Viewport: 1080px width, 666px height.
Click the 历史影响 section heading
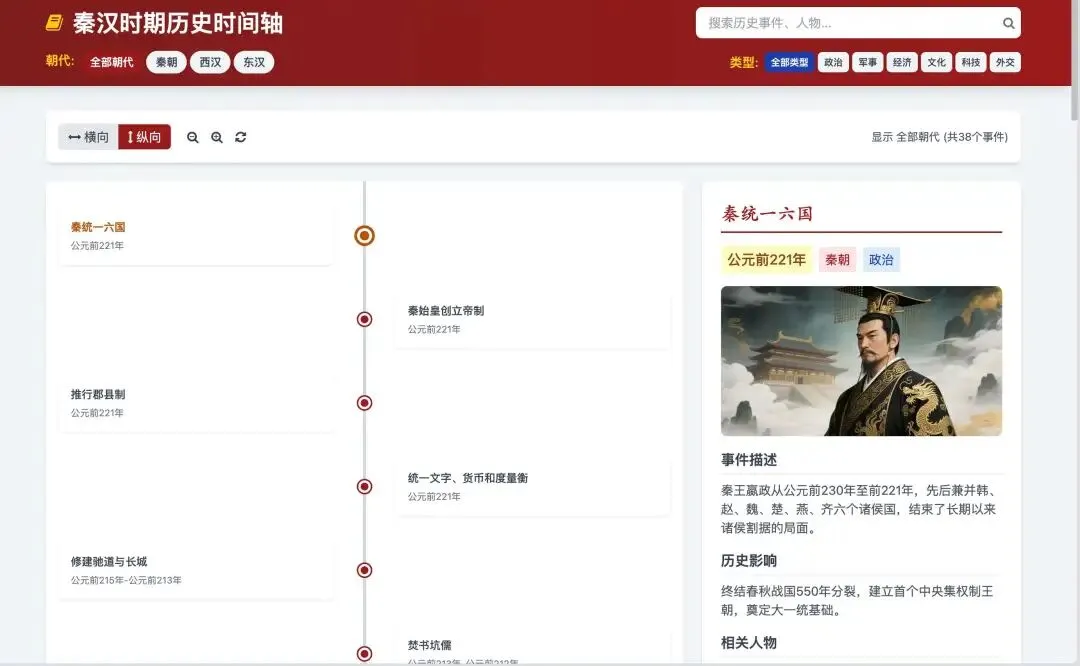pyautogui.click(x=749, y=561)
